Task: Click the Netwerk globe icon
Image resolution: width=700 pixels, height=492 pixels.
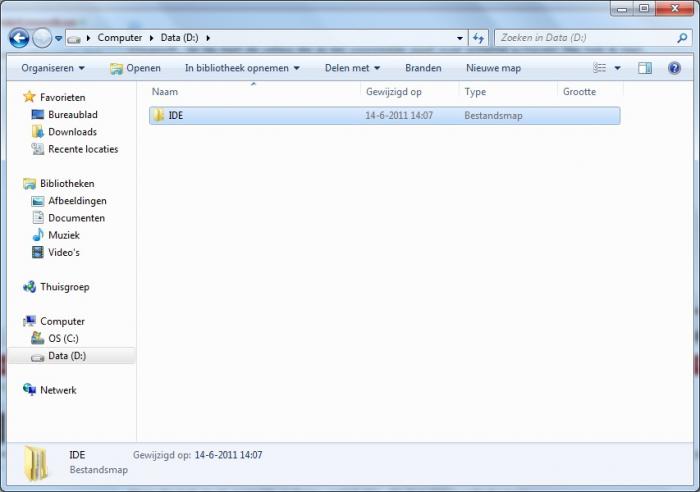Action: pyautogui.click(x=29, y=389)
